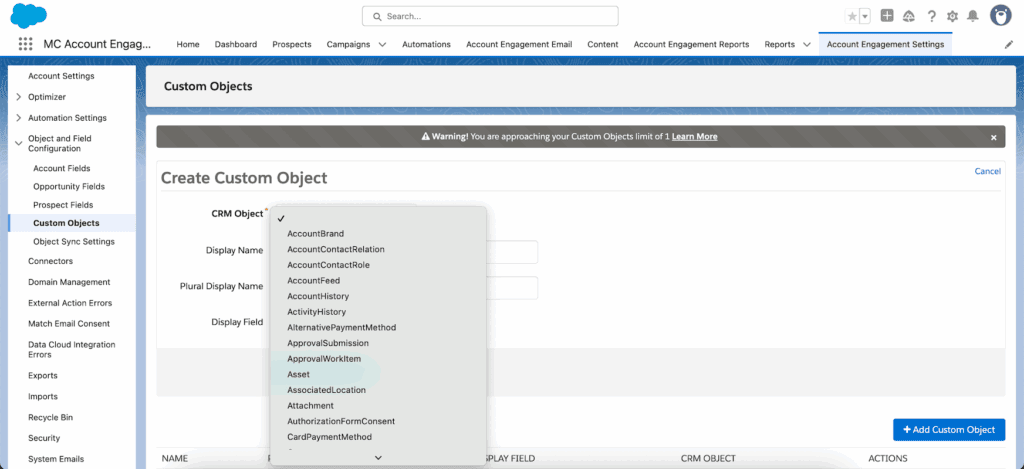Open the Automations tab
The width and height of the screenshot is (1024, 469).
click(x=426, y=44)
